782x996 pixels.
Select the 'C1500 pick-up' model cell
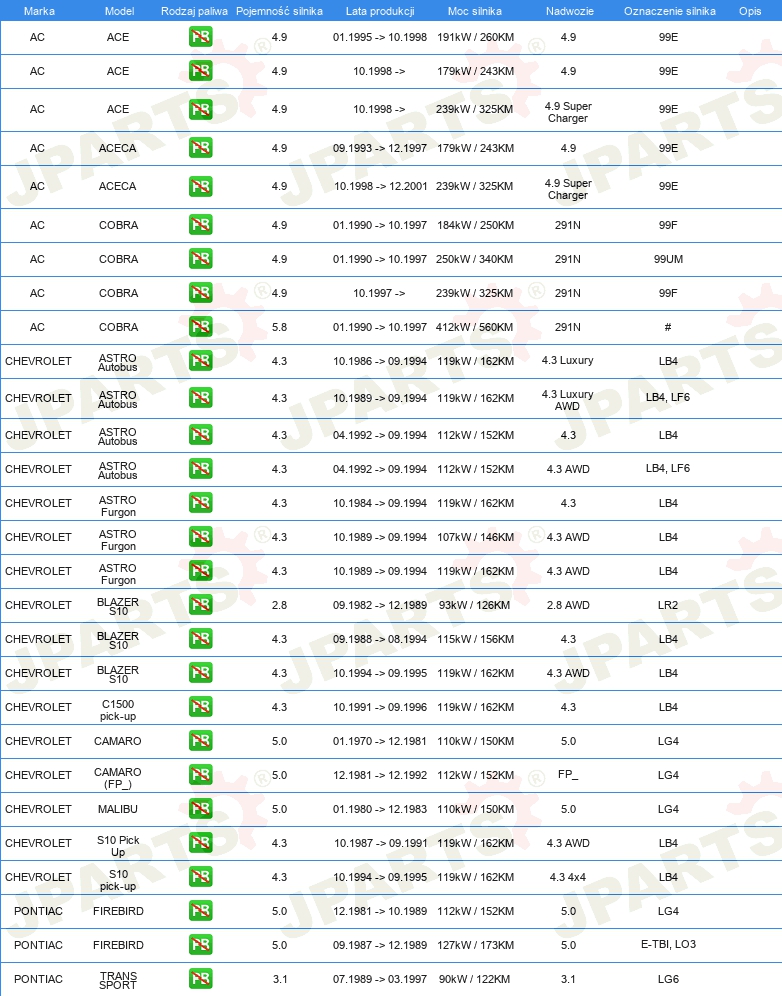[x=118, y=710]
